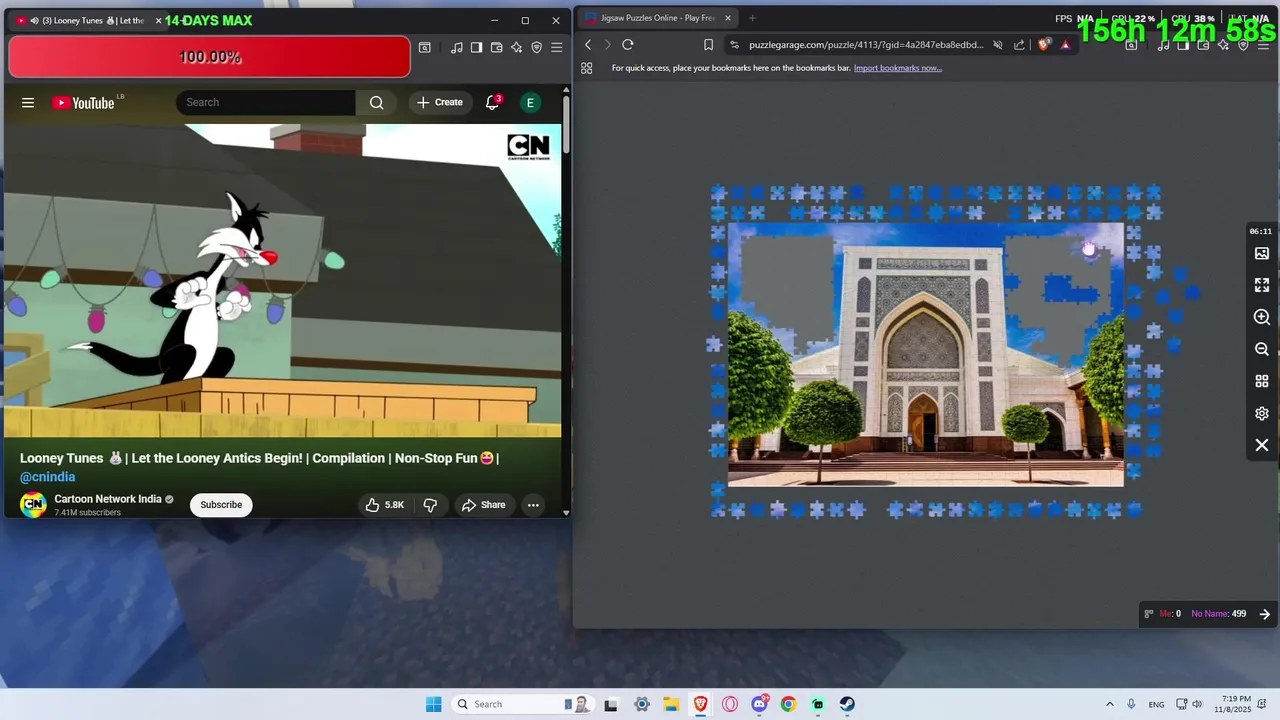Share the puzzlegarage page link

(1019, 45)
